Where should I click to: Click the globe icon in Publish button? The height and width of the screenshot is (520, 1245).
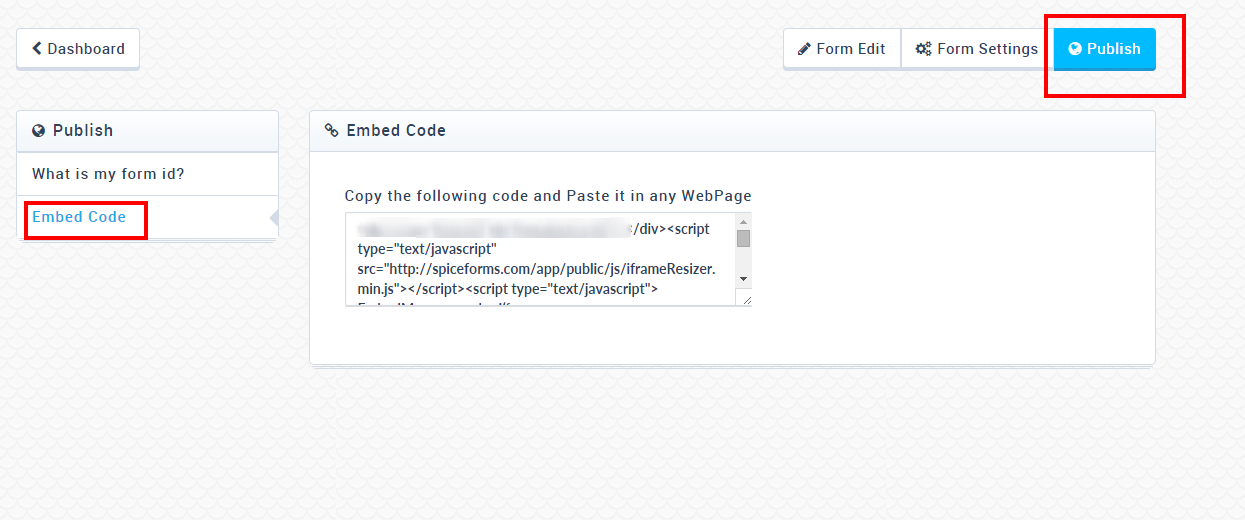tap(1075, 49)
